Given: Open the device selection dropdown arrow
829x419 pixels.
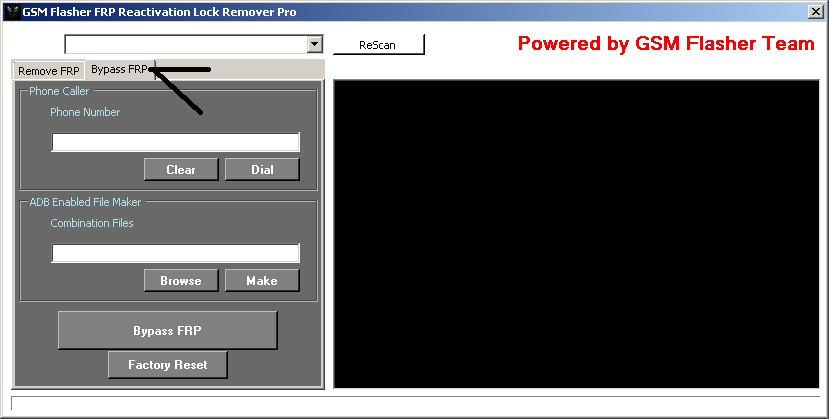Looking at the screenshot, I should (315, 44).
